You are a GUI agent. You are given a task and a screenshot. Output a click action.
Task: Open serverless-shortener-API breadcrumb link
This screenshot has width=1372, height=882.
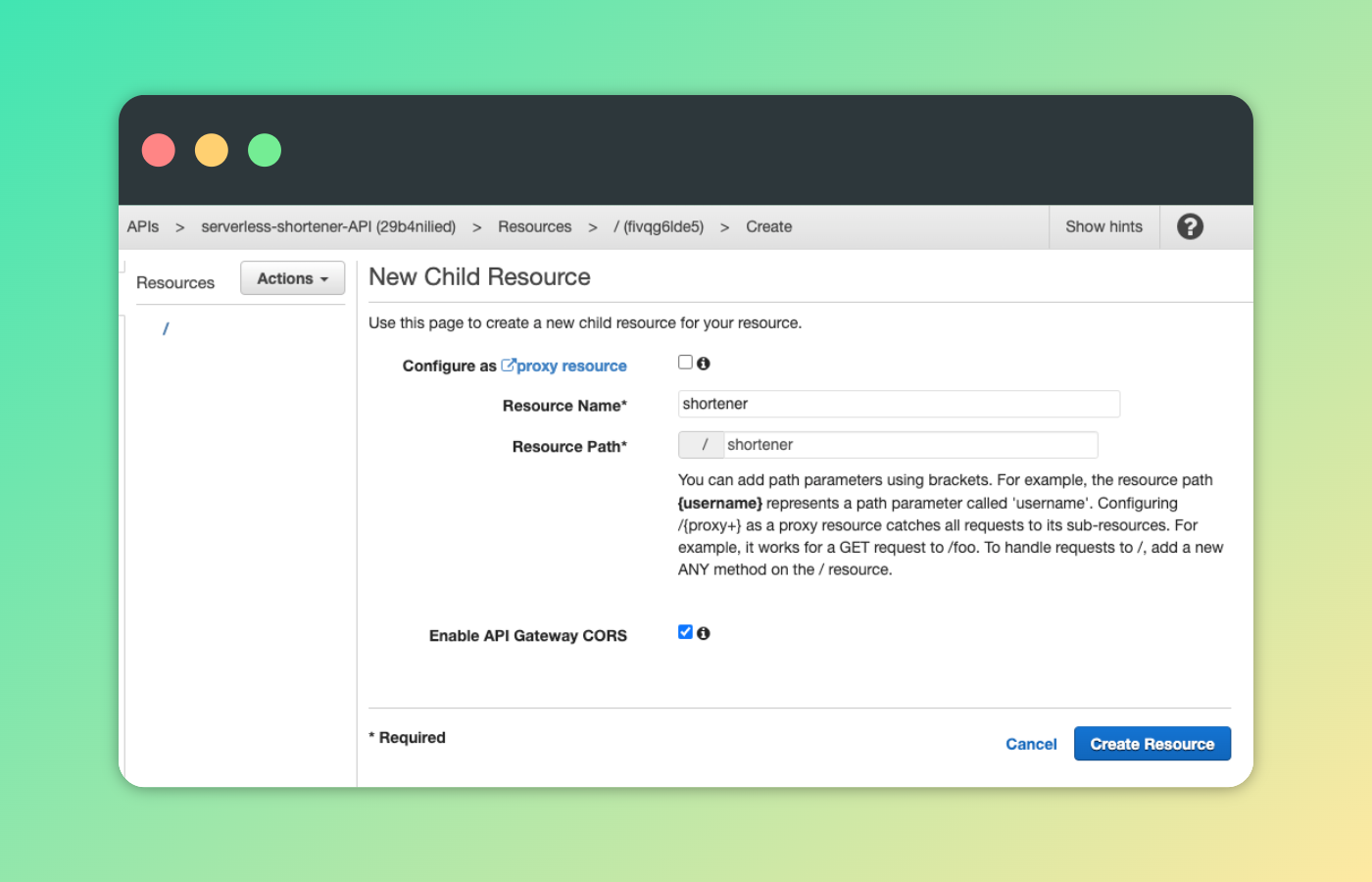pyautogui.click(x=328, y=226)
